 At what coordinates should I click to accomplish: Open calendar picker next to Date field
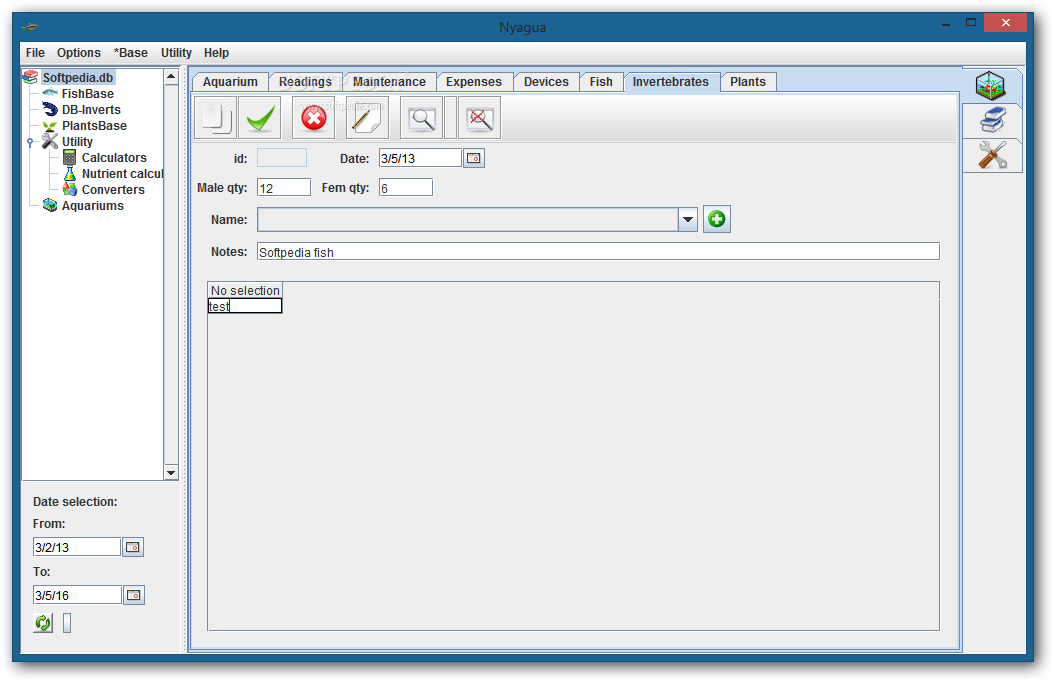point(474,158)
